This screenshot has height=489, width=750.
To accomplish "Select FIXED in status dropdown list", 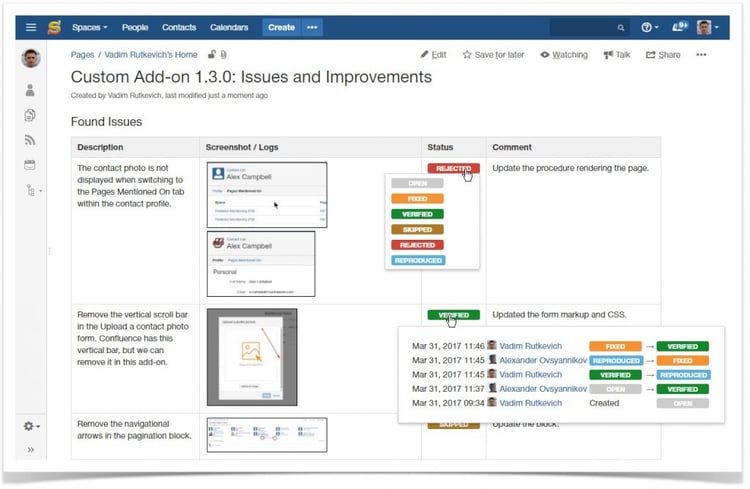I will 416,198.
